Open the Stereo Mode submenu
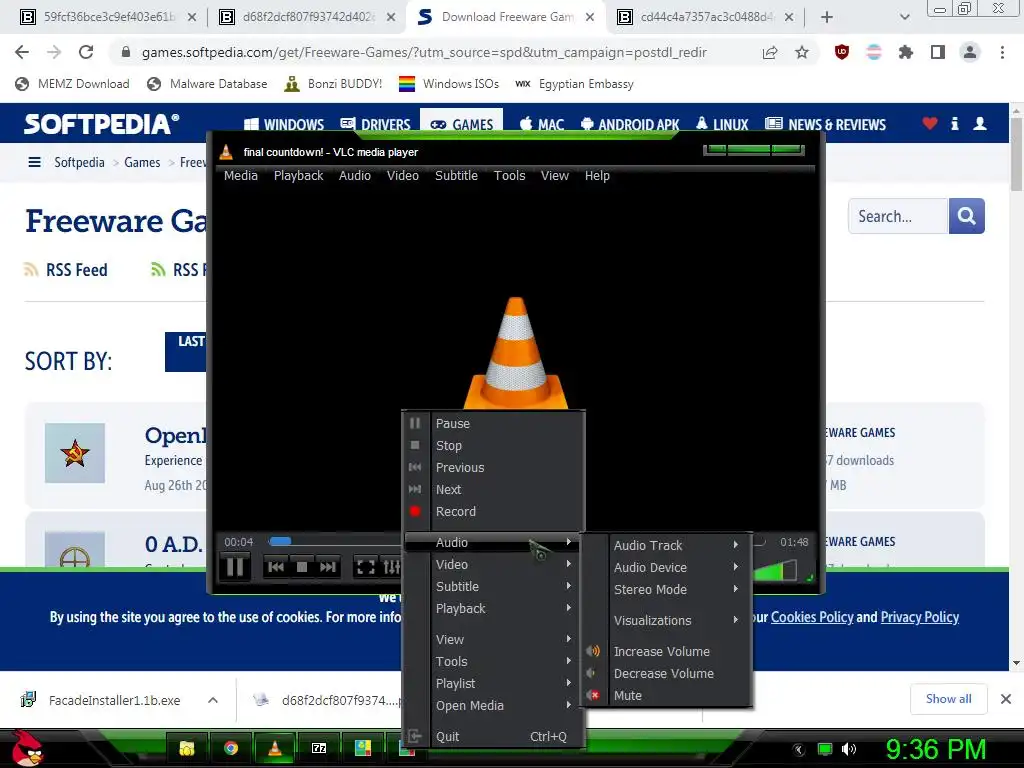The image size is (1024, 768). tap(666, 589)
